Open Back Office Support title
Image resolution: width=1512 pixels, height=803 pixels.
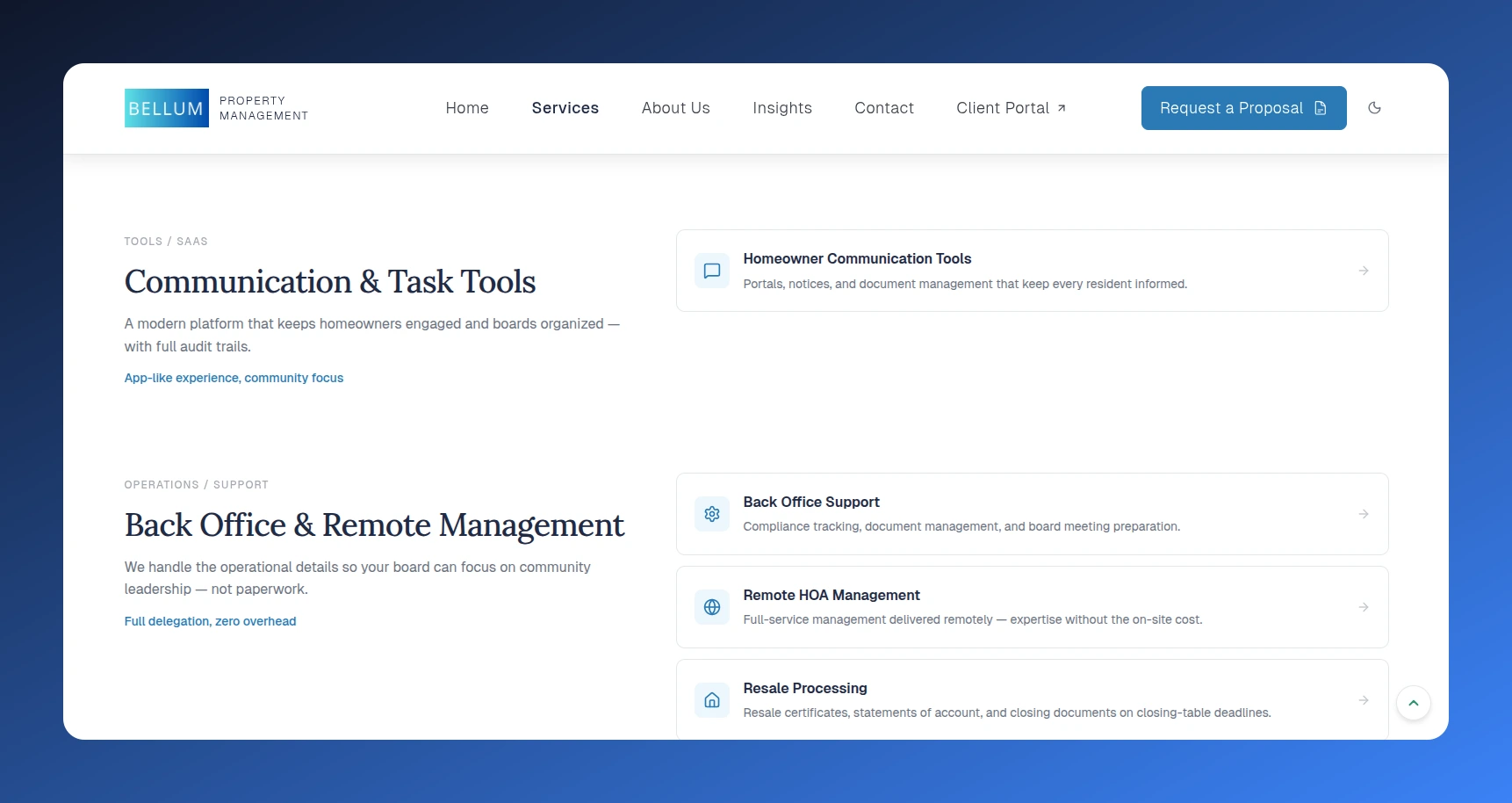(x=811, y=502)
